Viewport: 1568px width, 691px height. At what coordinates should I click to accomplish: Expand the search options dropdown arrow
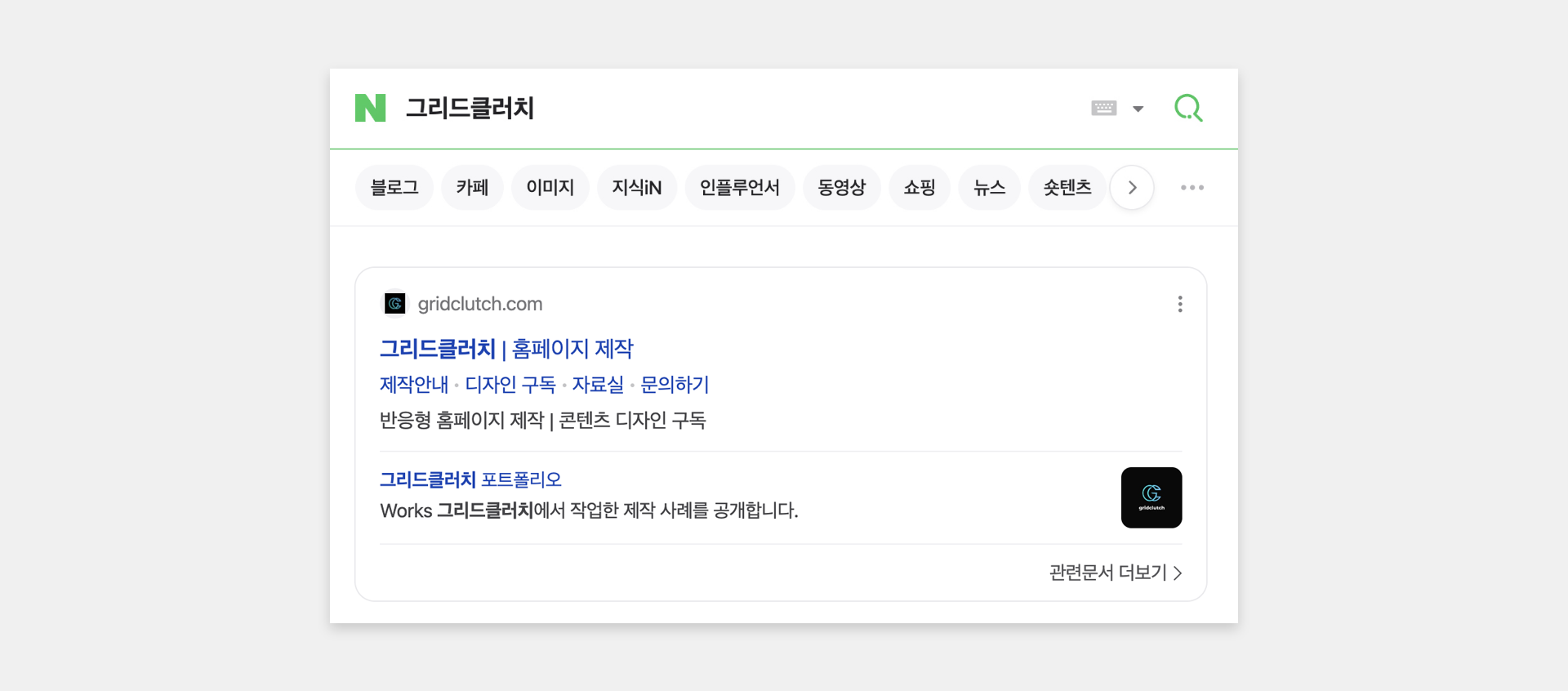[1138, 109]
